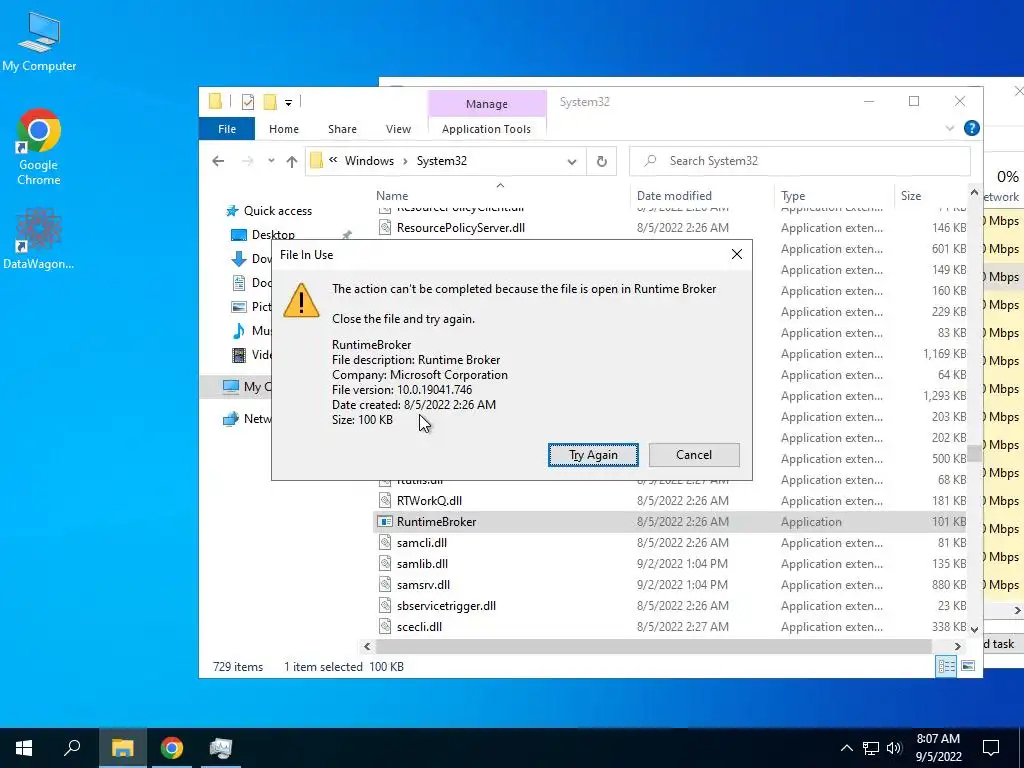Open recent locations dropdown arrow
The height and width of the screenshot is (768, 1024).
tap(270, 161)
